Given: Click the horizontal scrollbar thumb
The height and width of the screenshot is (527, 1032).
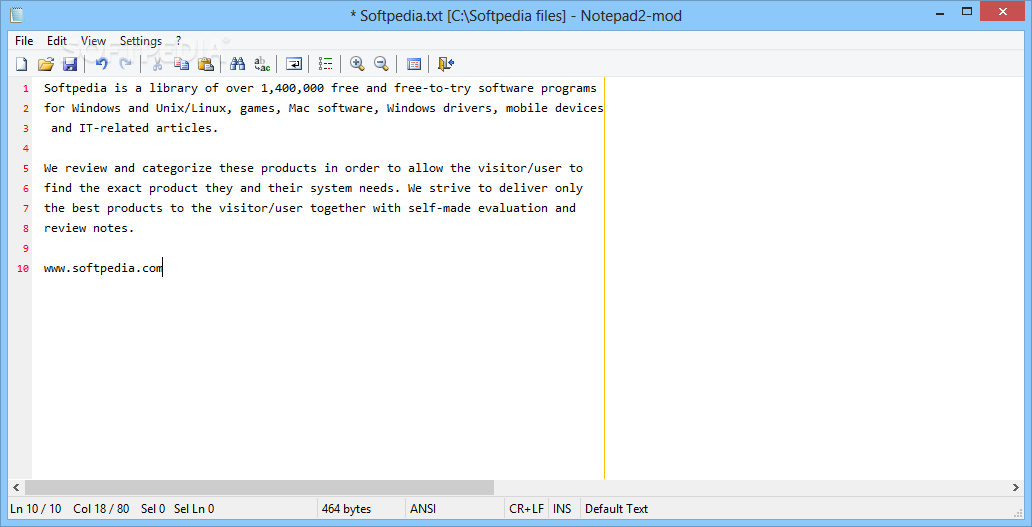Looking at the screenshot, I should [x=259, y=488].
